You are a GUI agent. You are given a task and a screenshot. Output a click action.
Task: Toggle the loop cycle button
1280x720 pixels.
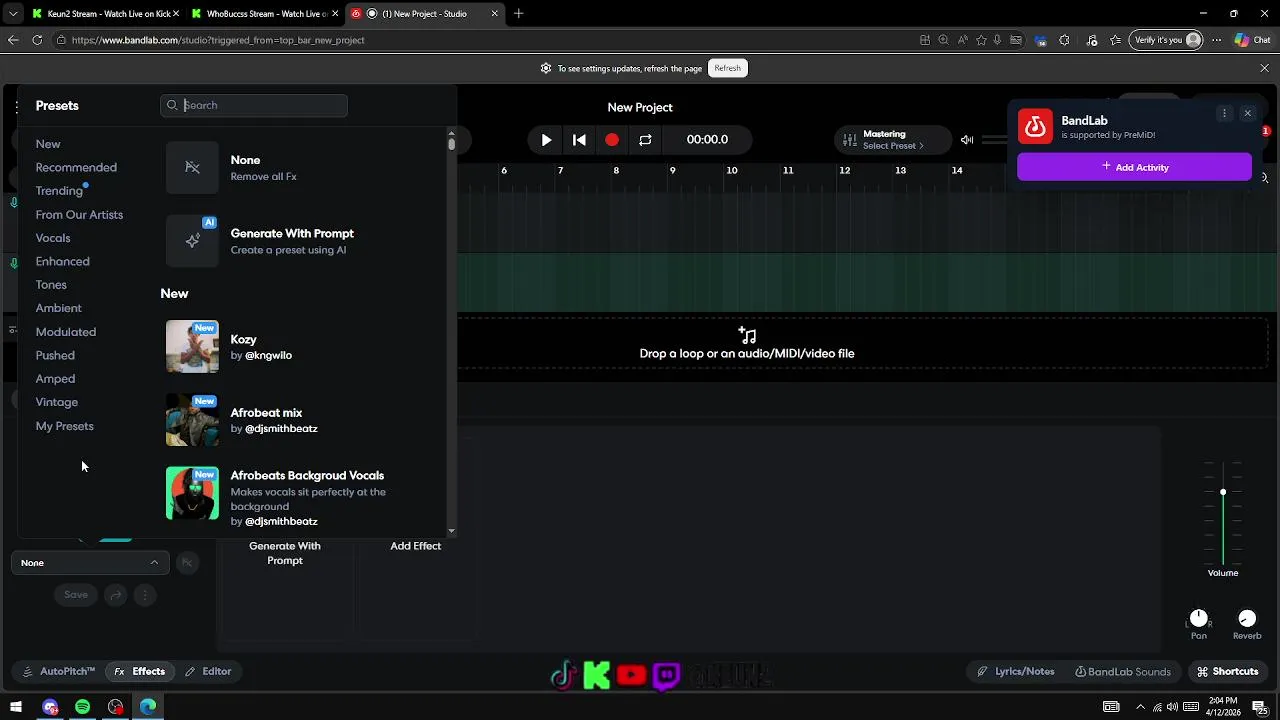click(x=645, y=140)
